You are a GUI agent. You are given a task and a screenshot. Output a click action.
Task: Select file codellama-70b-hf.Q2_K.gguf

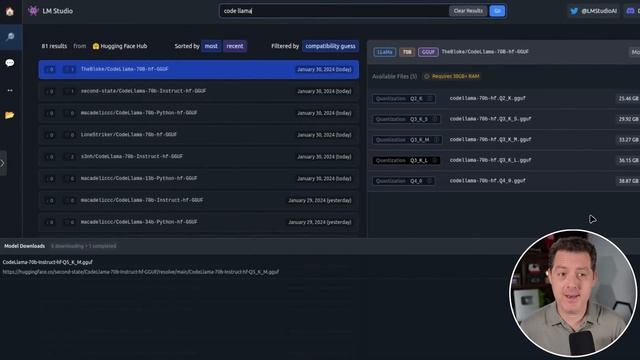click(487, 98)
